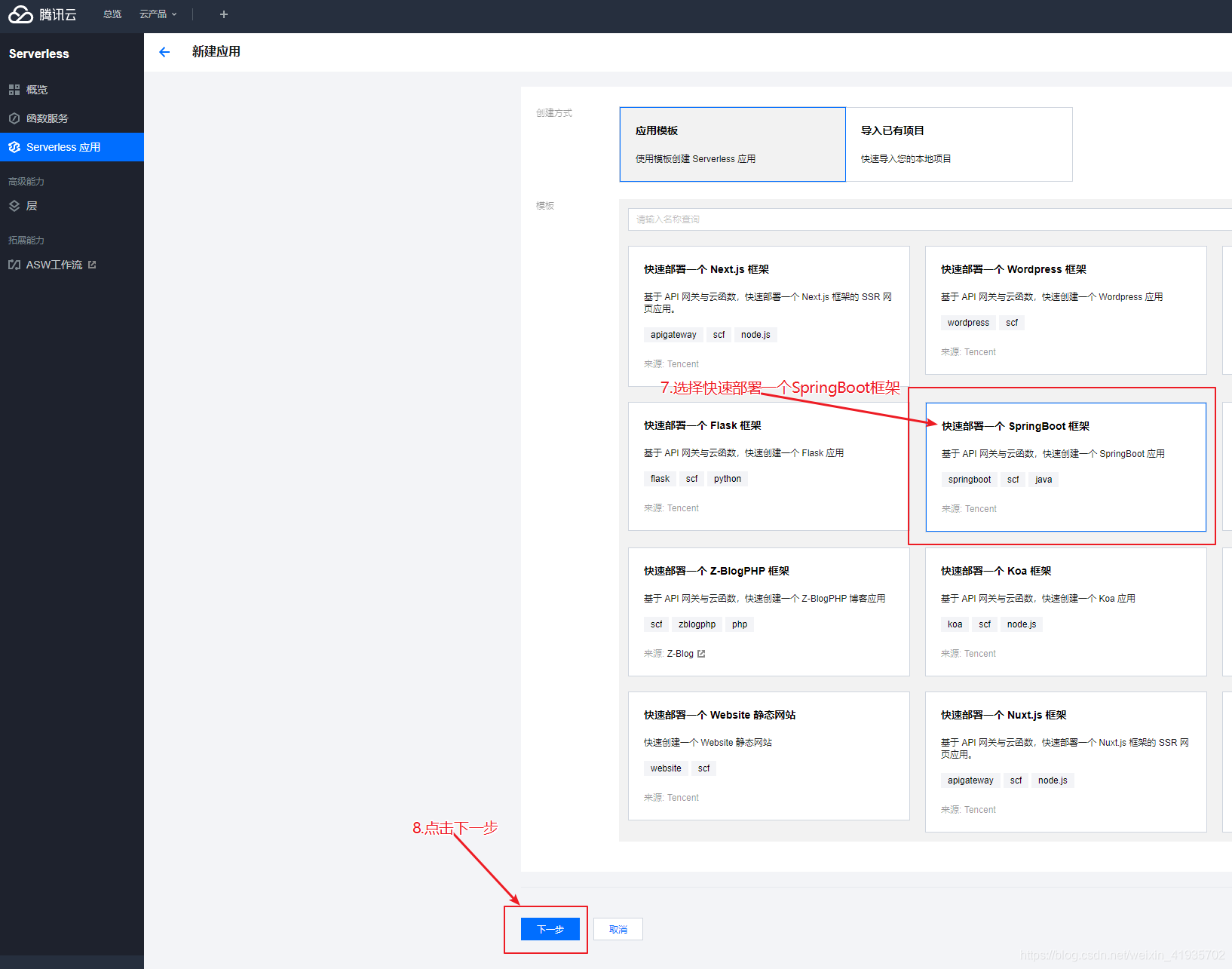
Task: Select the 应用模板 creation method
Action: coord(731,144)
